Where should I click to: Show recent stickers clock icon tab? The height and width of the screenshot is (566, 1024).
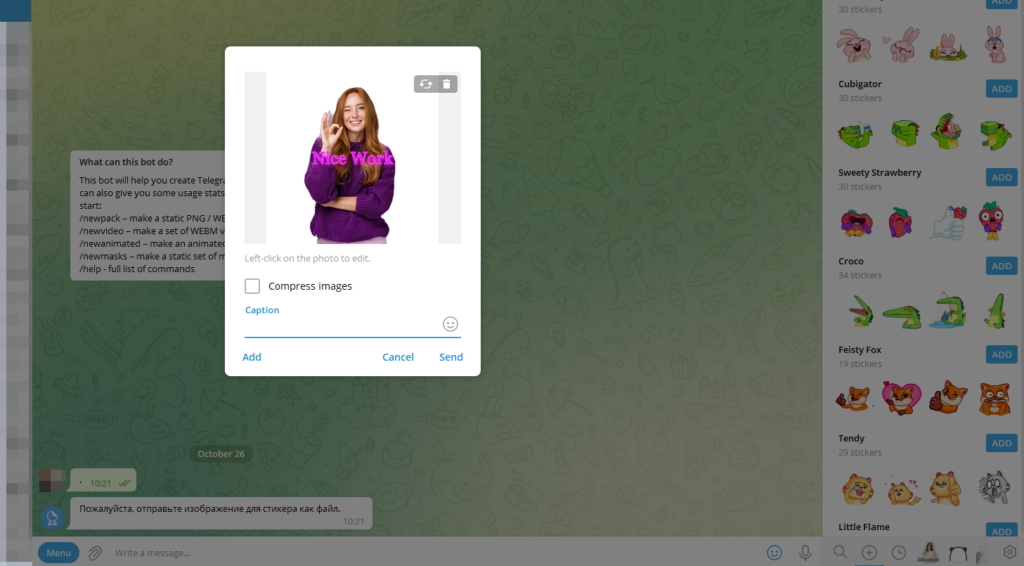click(x=899, y=552)
